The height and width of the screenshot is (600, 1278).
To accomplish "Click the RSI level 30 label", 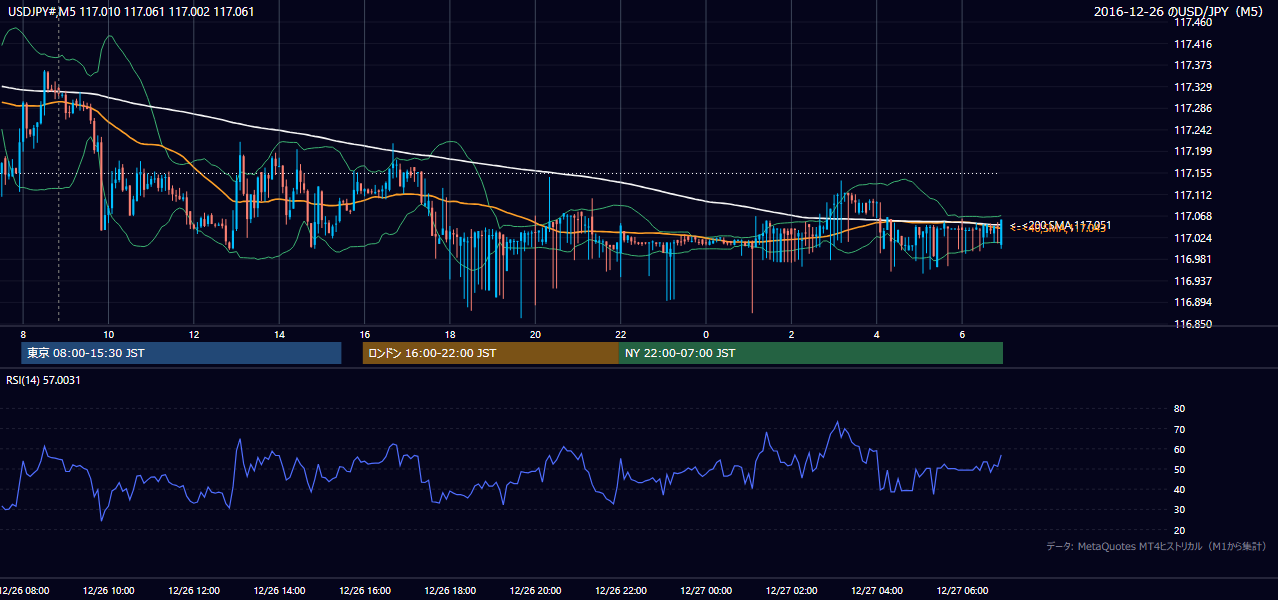I will pyautogui.click(x=1179, y=510).
